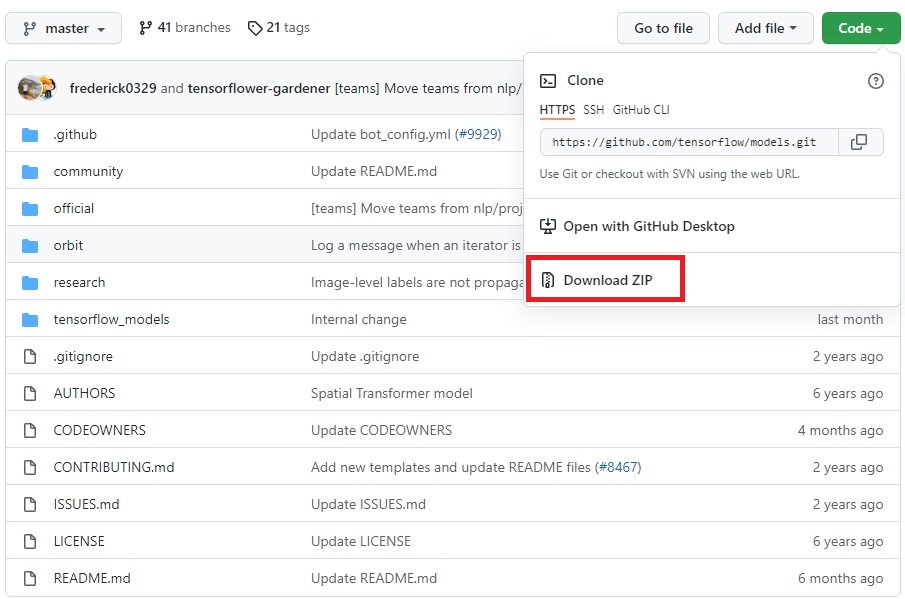Image resolution: width=905 pixels, height=599 pixels.
Task: Click the tag icon beside 21 tags
Action: [x=255, y=28]
